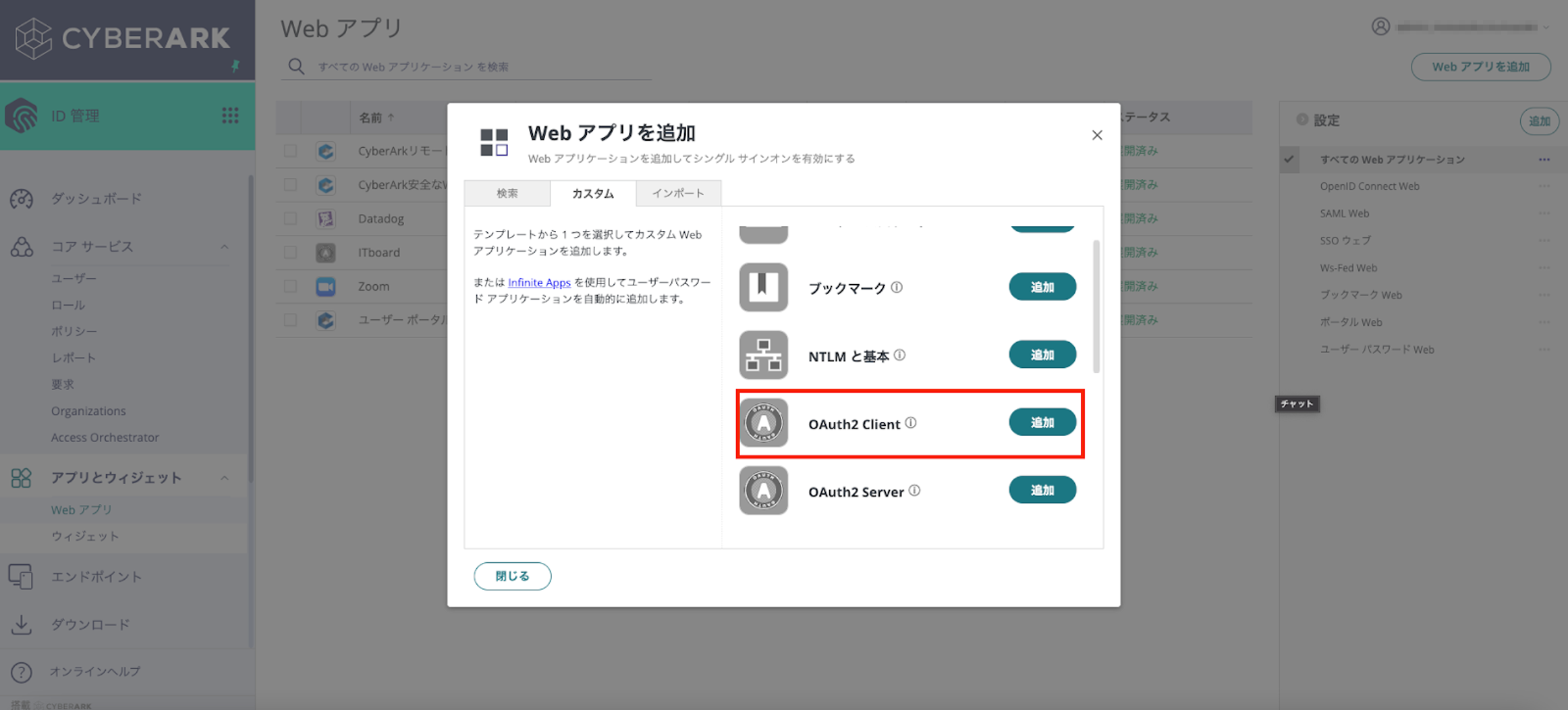Open the app grid menu beside ID 管理
1568x710 pixels.
(x=230, y=115)
